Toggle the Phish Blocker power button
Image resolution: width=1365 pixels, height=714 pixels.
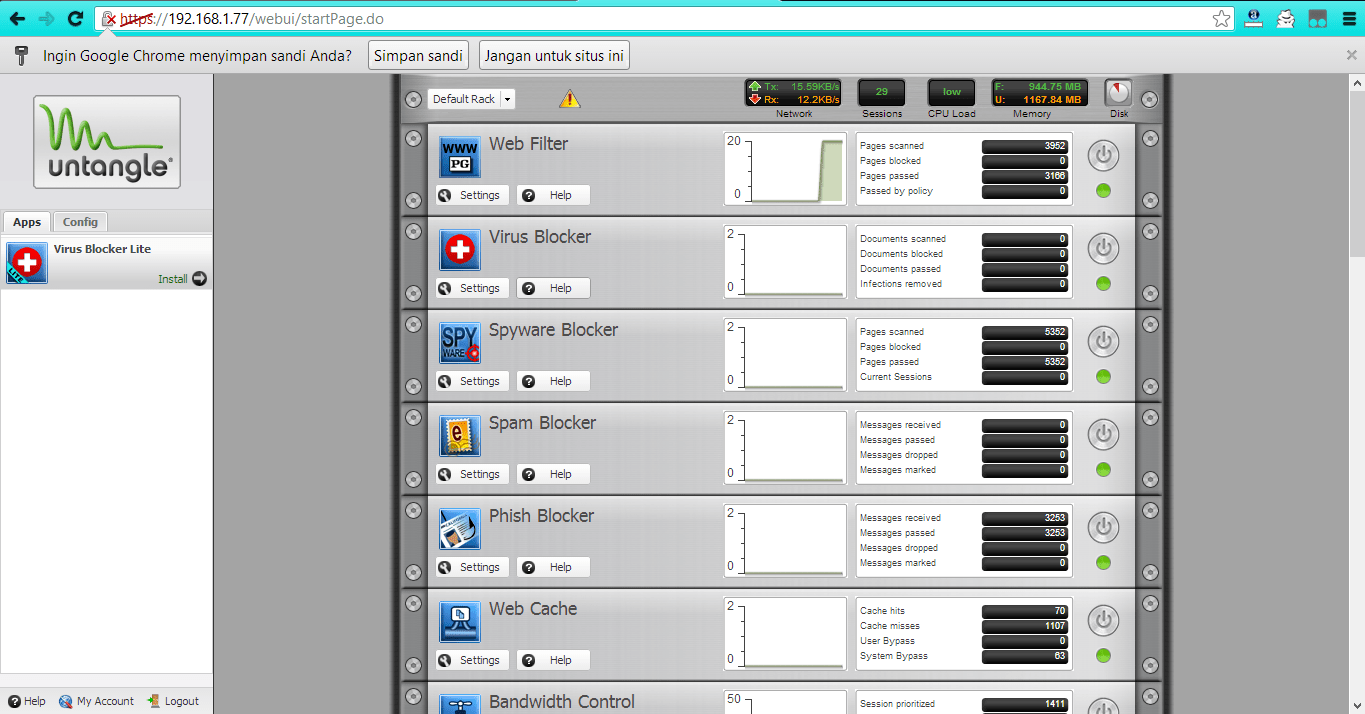click(1103, 527)
